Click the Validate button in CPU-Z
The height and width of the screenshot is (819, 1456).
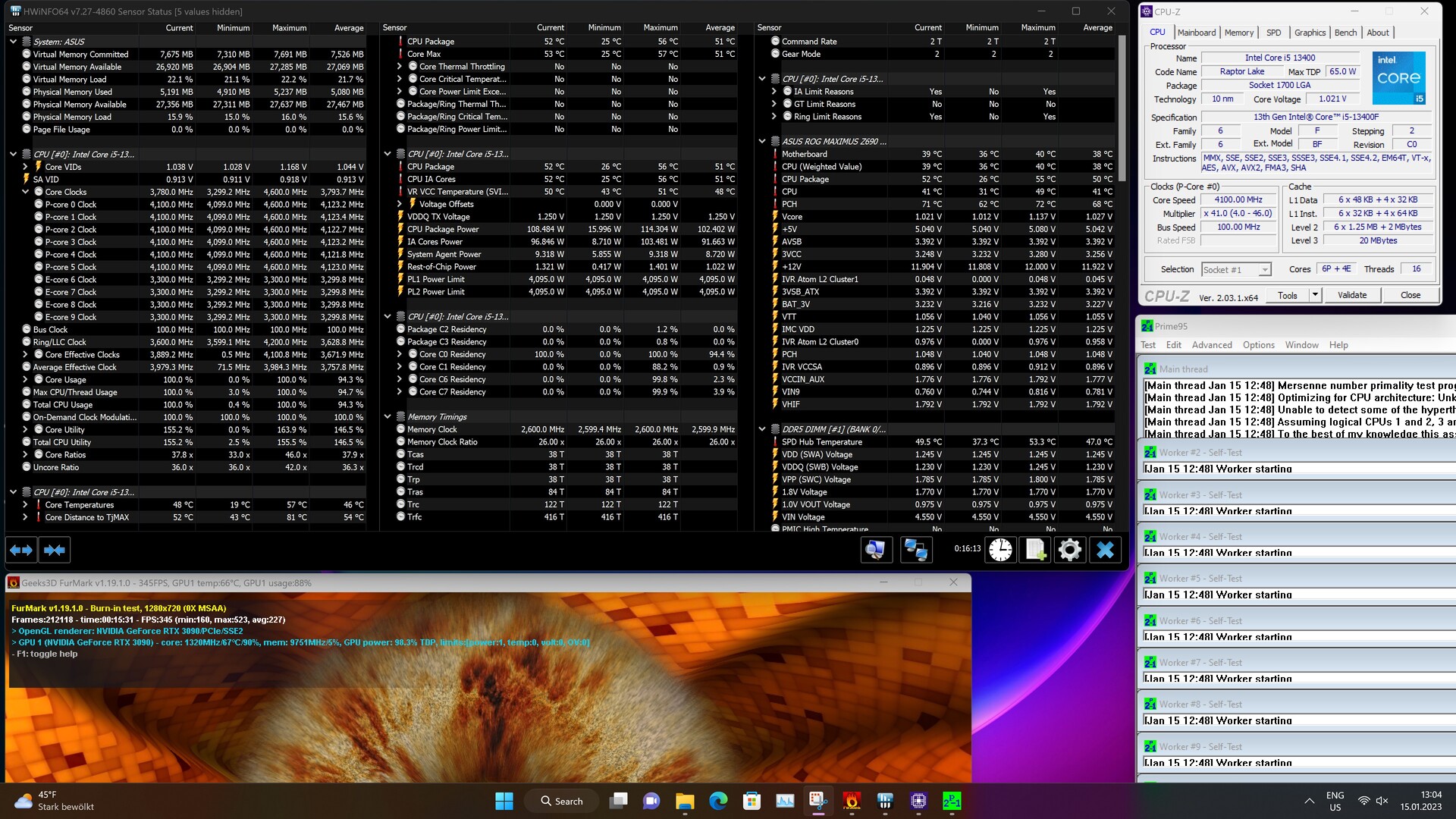1351,295
